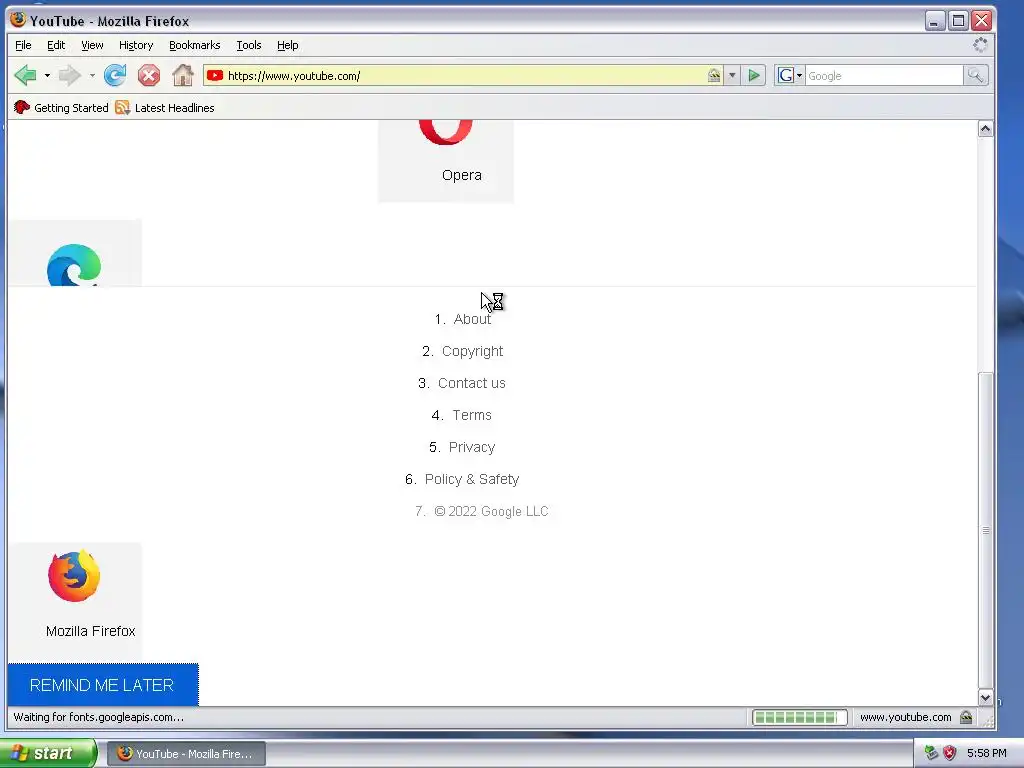Click the network tray icon
Viewport: 1024px width, 768px height.
pos(931,753)
